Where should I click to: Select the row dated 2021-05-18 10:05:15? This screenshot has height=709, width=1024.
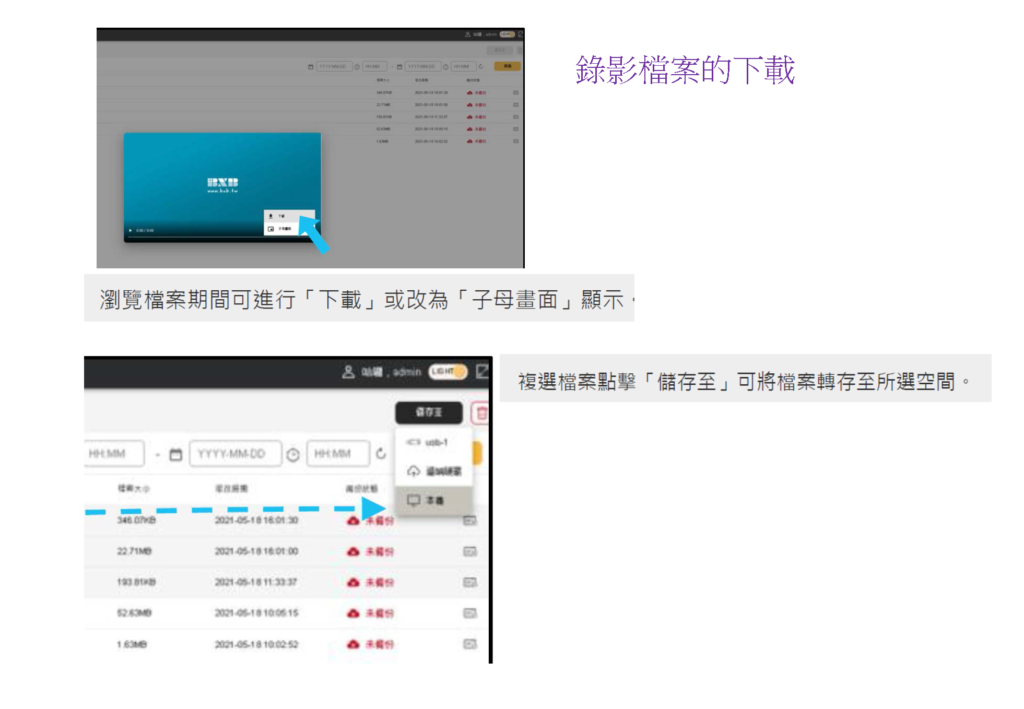coord(256,613)
